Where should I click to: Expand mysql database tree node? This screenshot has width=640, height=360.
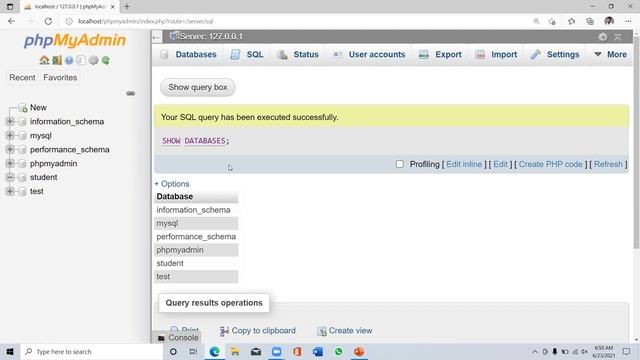coord(10,136)
